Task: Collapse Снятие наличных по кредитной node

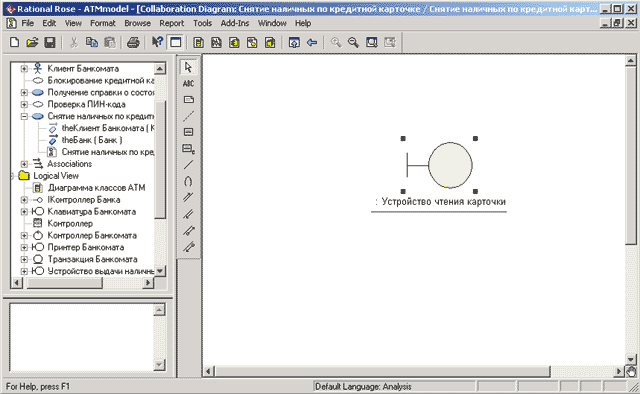Action: click(24, 116)
